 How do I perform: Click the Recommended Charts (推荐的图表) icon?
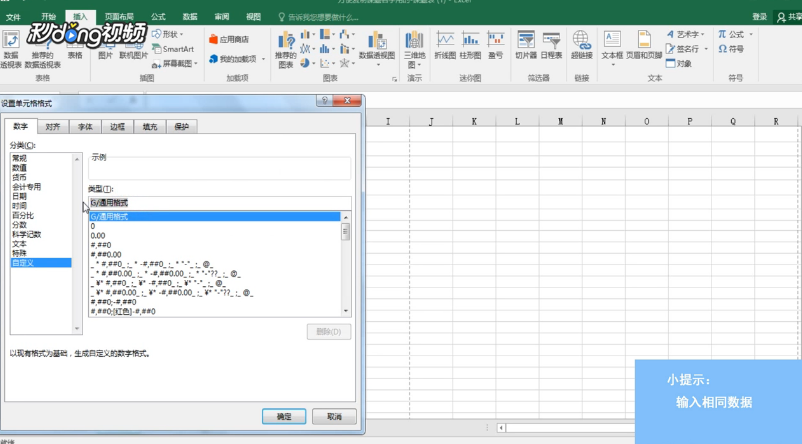click(x=285, y=50)
